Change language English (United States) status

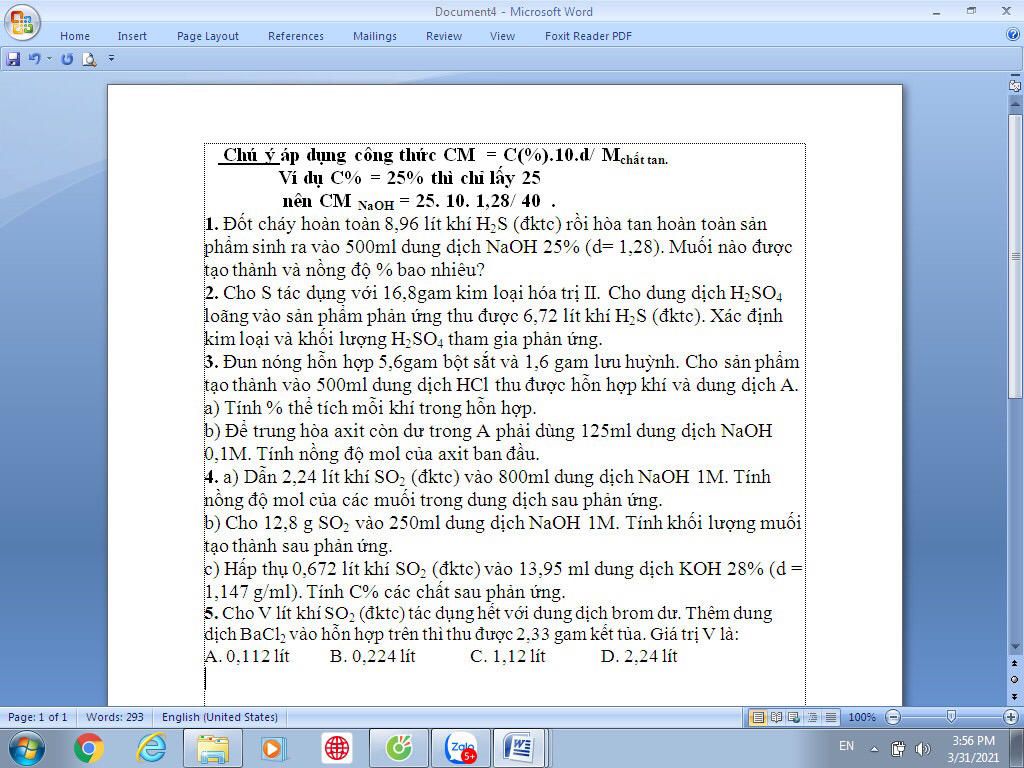click(x=219, y=717)
